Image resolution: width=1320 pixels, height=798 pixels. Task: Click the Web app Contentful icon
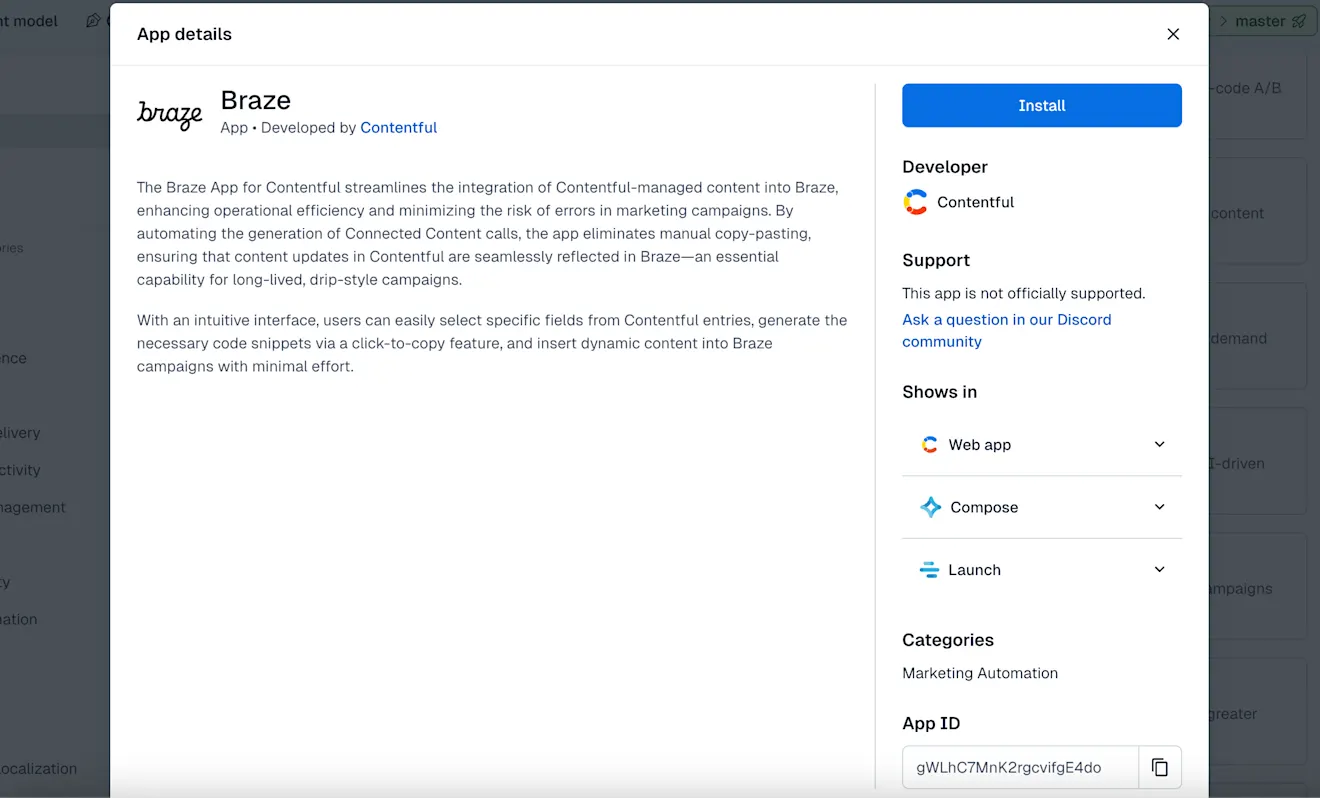(x=930, y=445)
